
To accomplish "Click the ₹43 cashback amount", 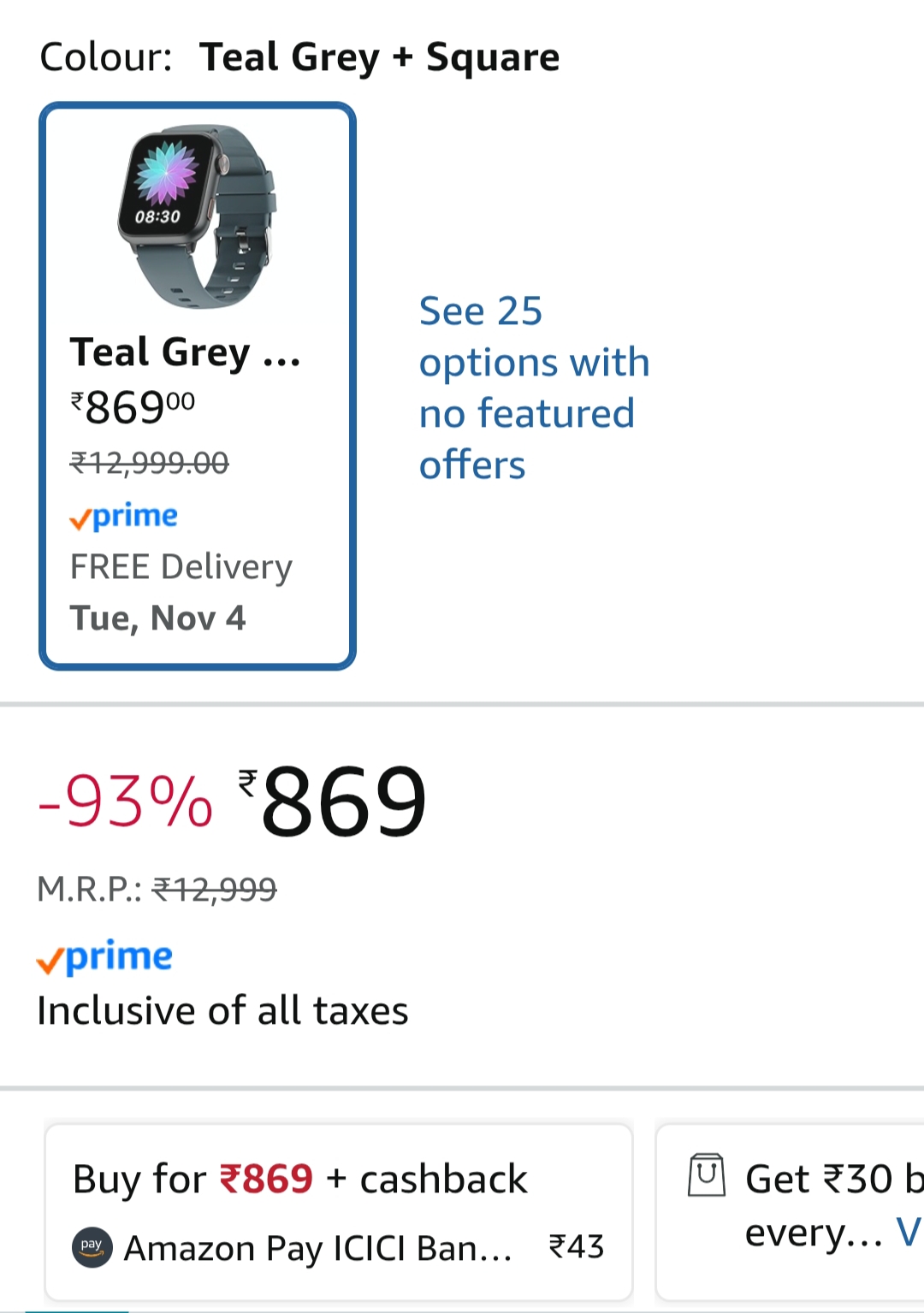I will click(576, 1247).
